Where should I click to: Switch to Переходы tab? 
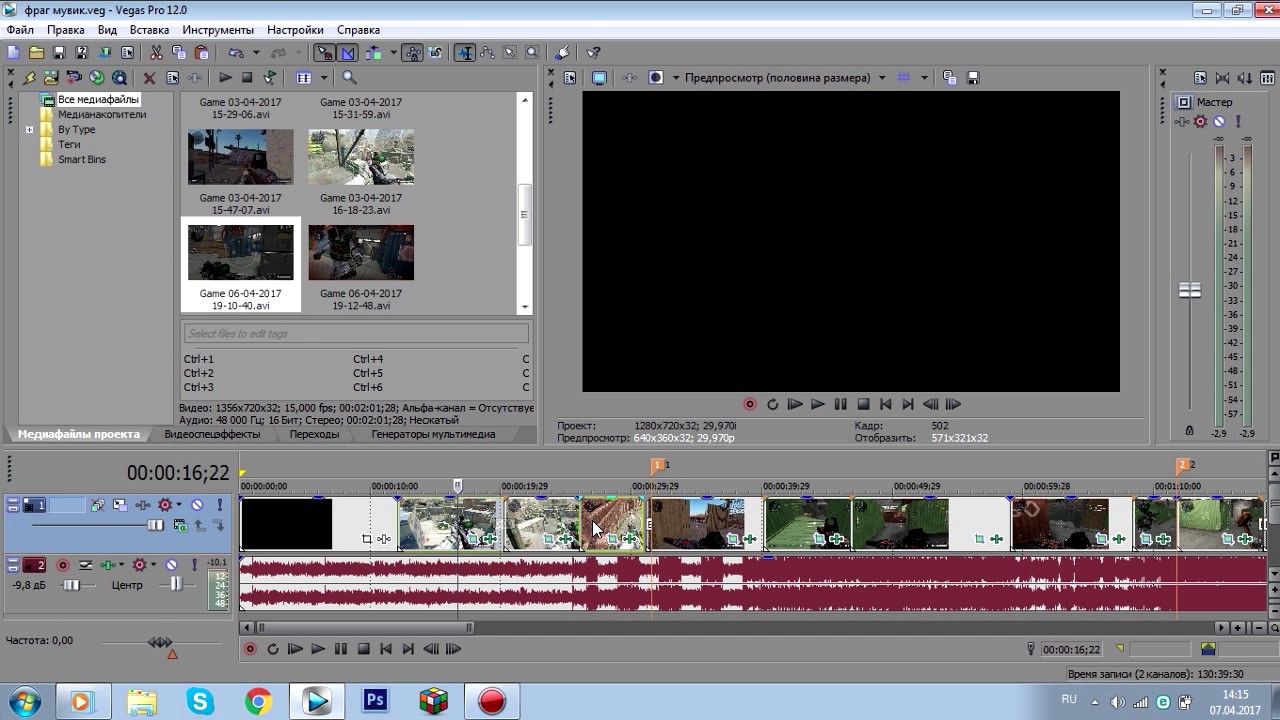point(314,434)
